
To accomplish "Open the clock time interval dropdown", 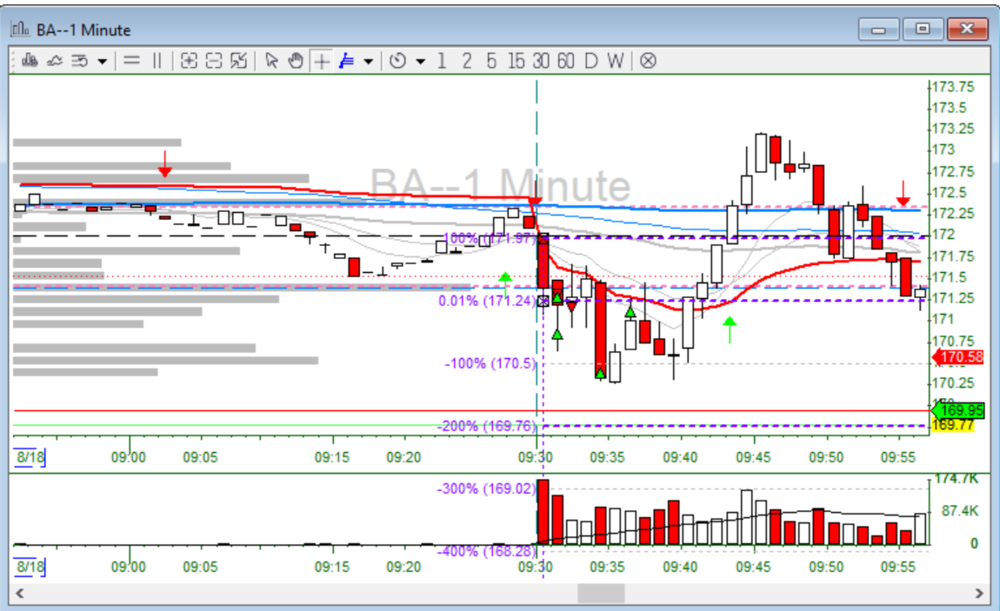I will (420, 62).
